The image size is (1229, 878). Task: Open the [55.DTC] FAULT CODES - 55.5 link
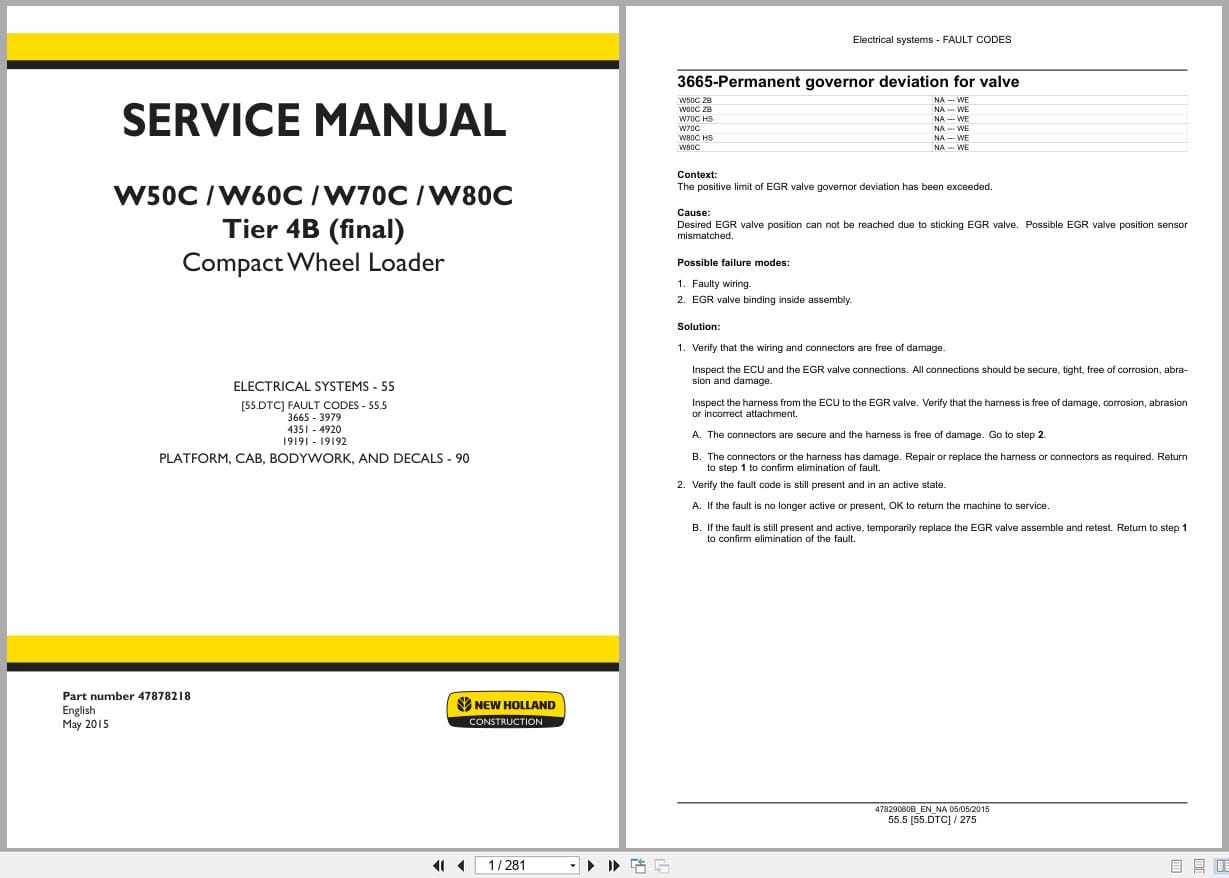(313, 405)
